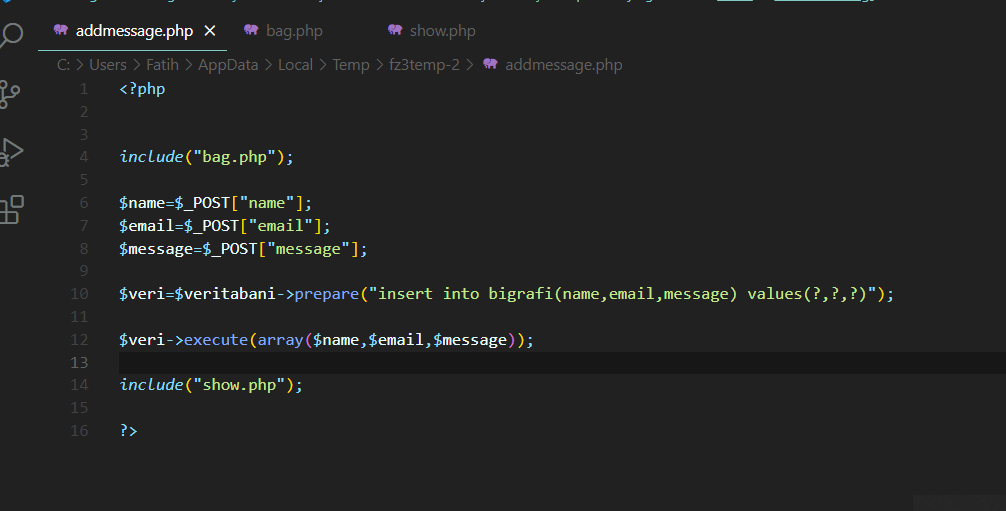Viewport: 1006px width, 511px height.
Task: Click the "message" string key on line 8
Action: pos(308,248)
